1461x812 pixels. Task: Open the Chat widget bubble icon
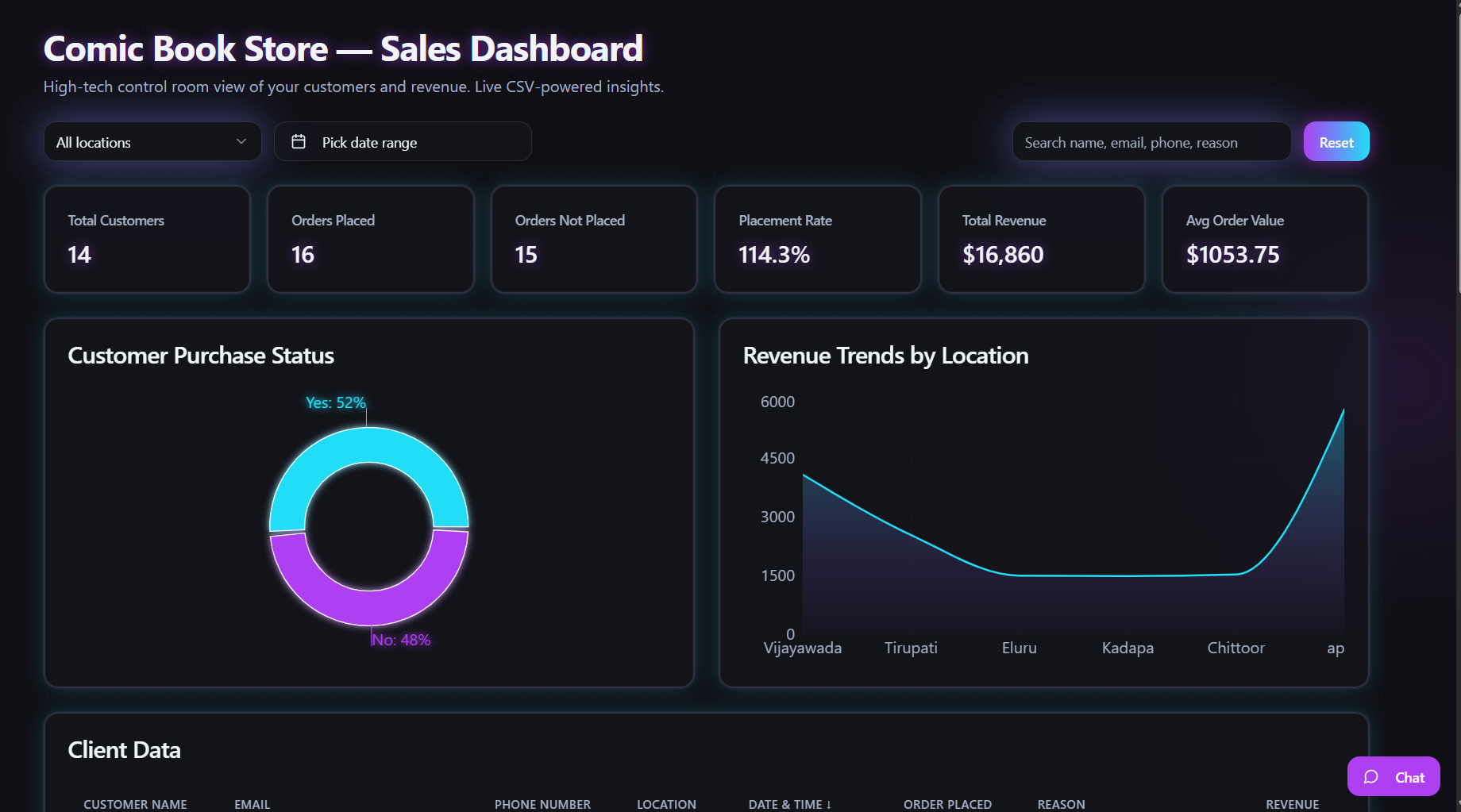pos(1372,777)
